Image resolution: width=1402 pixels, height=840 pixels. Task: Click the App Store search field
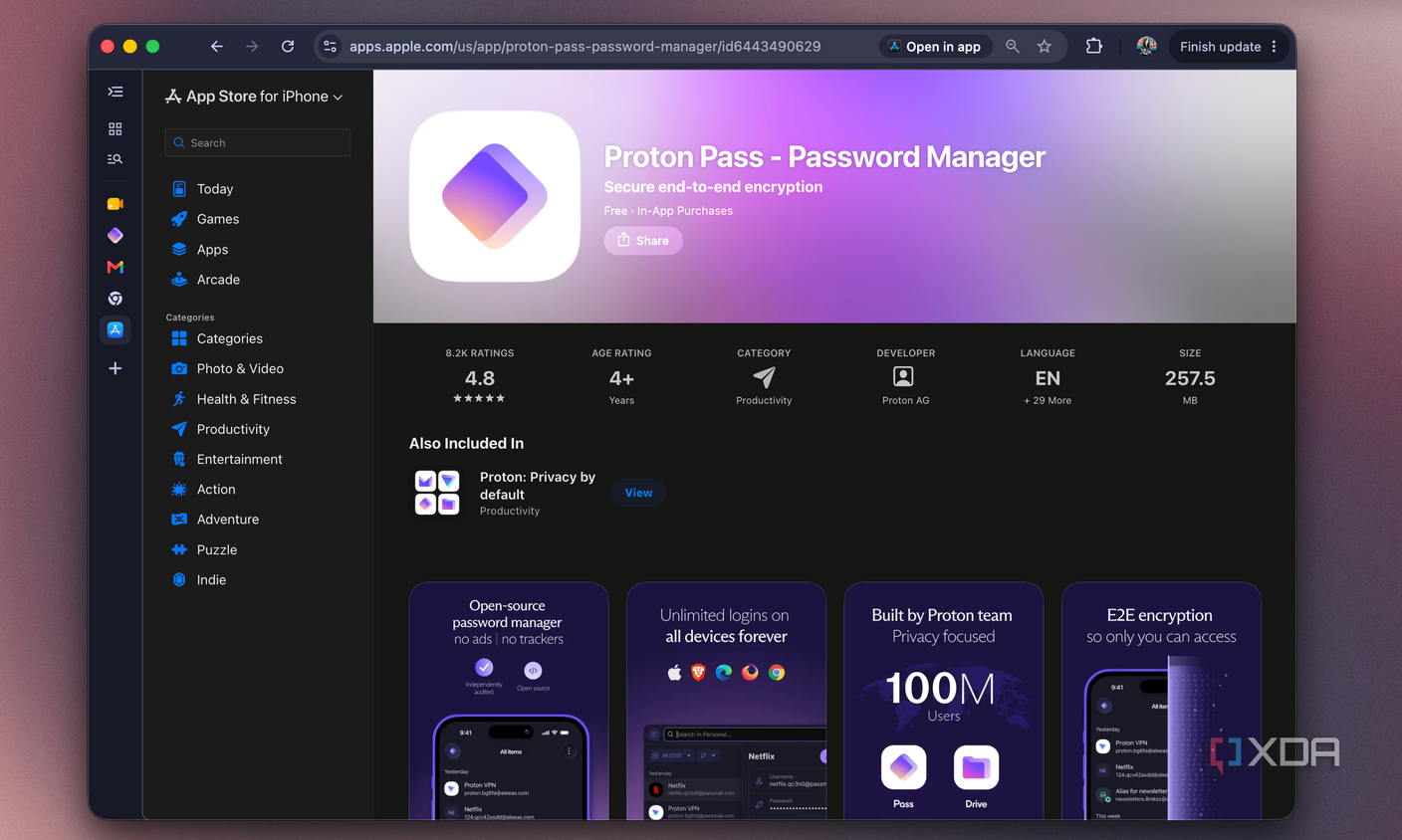pos(258,142)
